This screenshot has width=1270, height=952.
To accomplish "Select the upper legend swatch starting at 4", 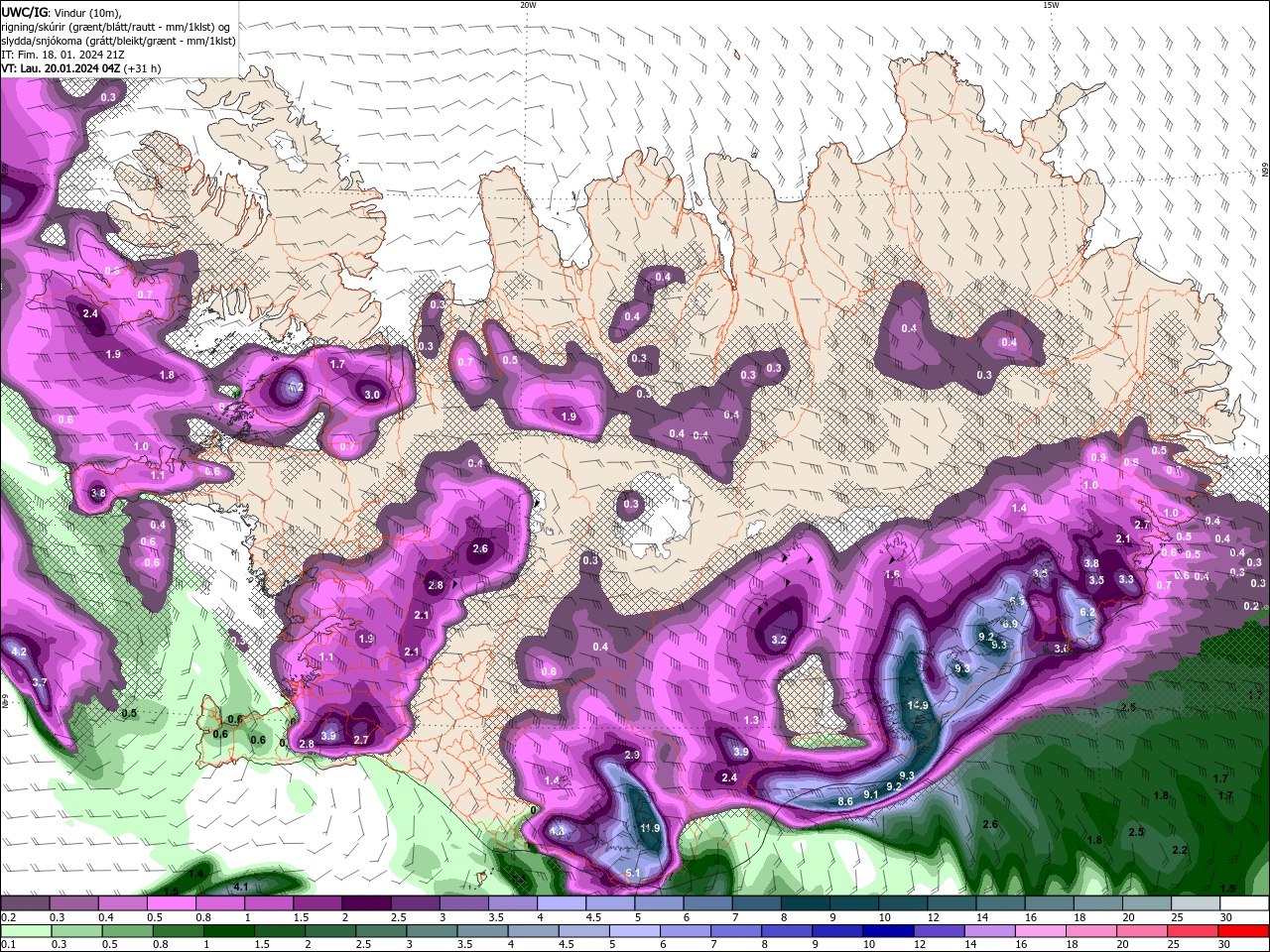I will click(560, 904).
